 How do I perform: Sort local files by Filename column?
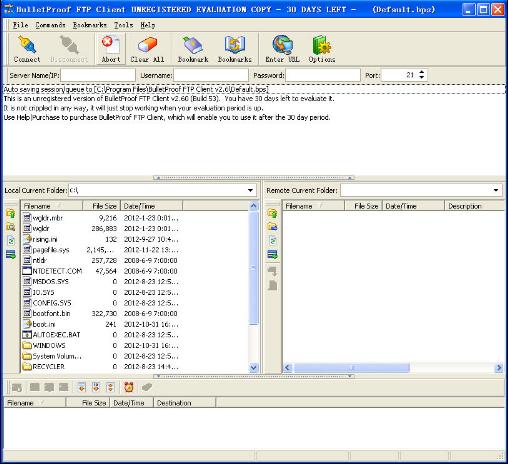click(51, 206)
